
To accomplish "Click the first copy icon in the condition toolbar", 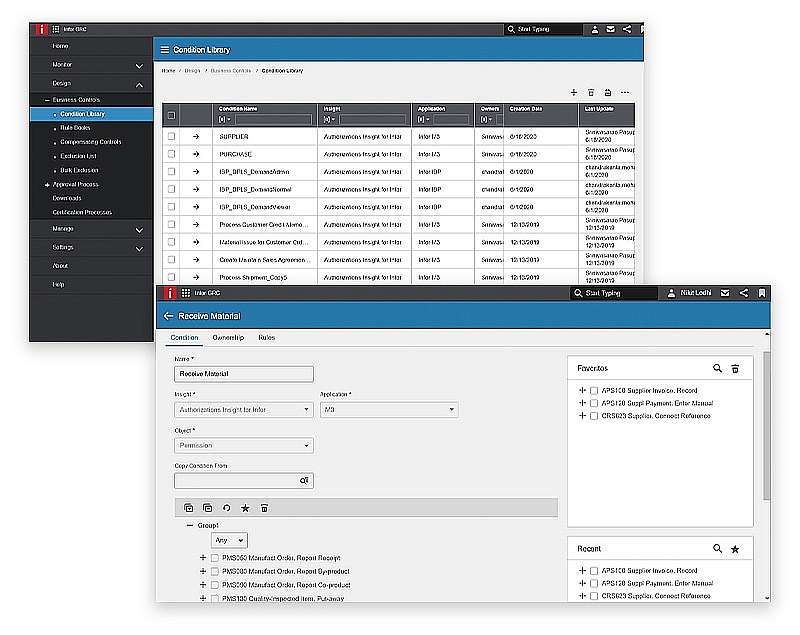I will (x=188, y=508).
